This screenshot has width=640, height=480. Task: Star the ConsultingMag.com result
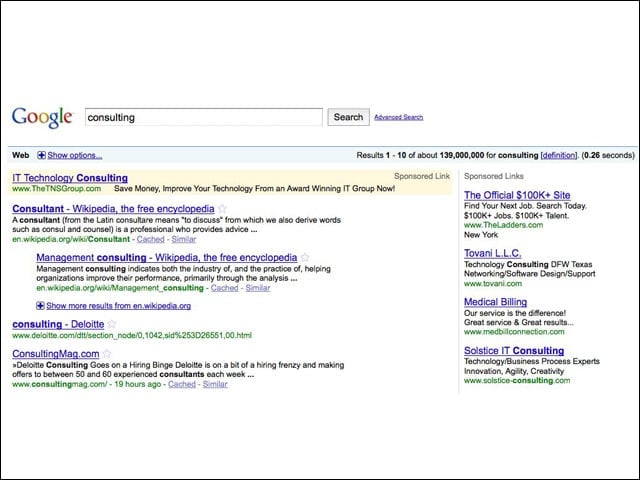pos(107,354)
